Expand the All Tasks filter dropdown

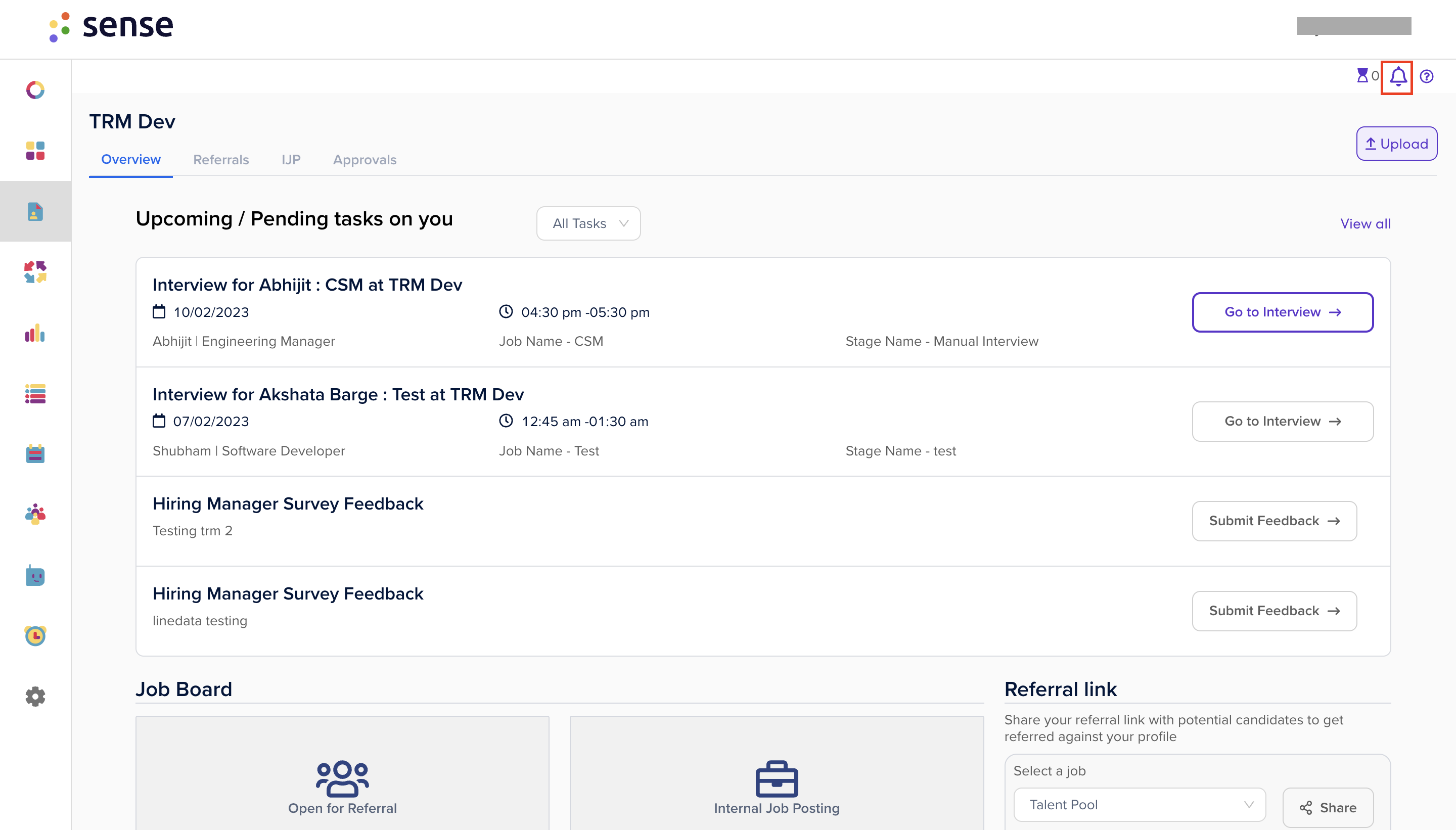tap(588, 223)
